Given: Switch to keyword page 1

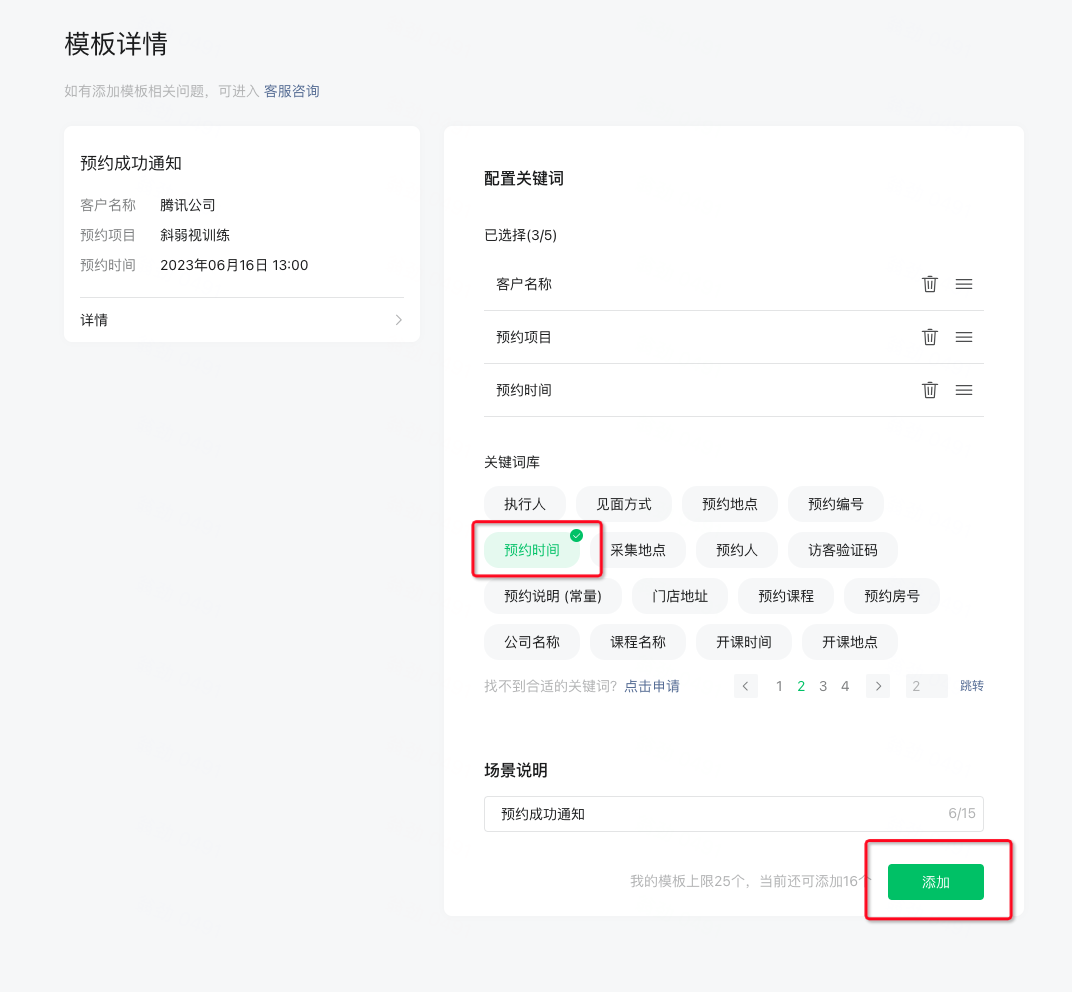Looking at the screenshot, I should click(x=779, y=686).
